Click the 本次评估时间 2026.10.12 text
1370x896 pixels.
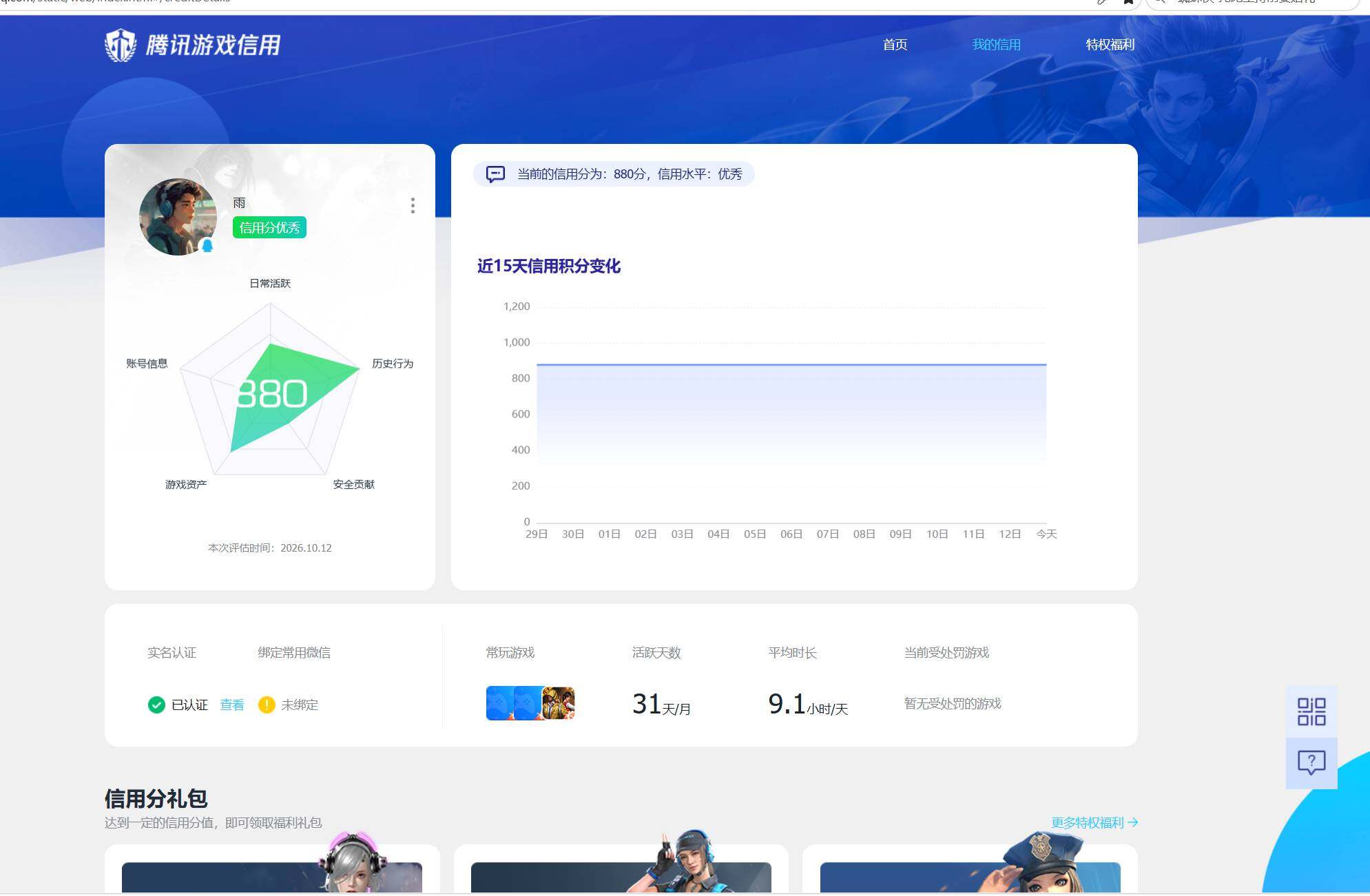(270, 548)
